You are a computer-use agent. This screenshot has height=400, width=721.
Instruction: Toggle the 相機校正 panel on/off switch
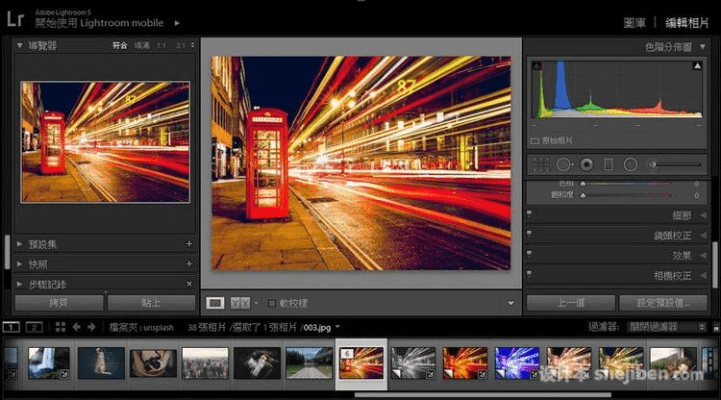point(529,274)
